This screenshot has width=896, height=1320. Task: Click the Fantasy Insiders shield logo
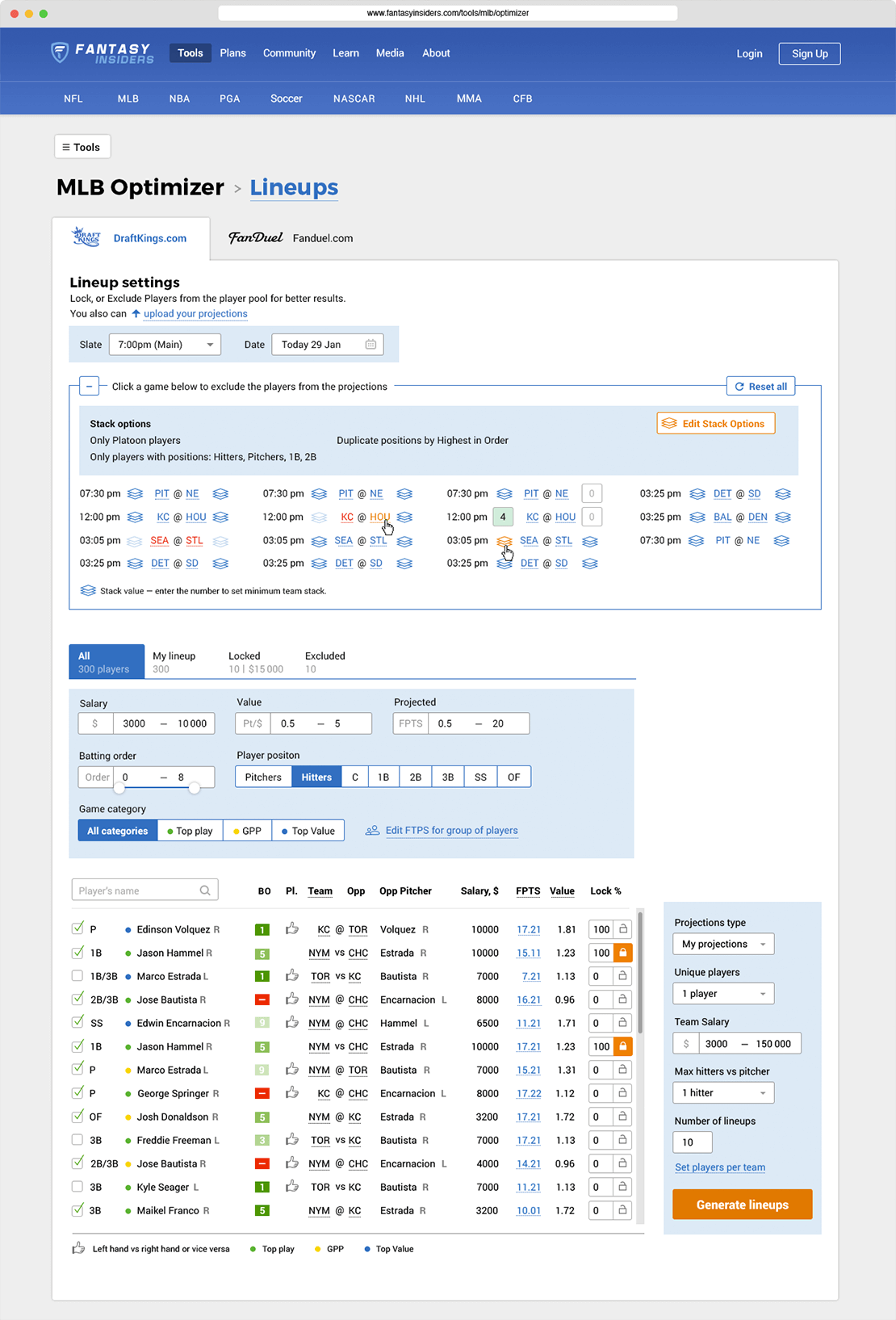click(60, 52)
